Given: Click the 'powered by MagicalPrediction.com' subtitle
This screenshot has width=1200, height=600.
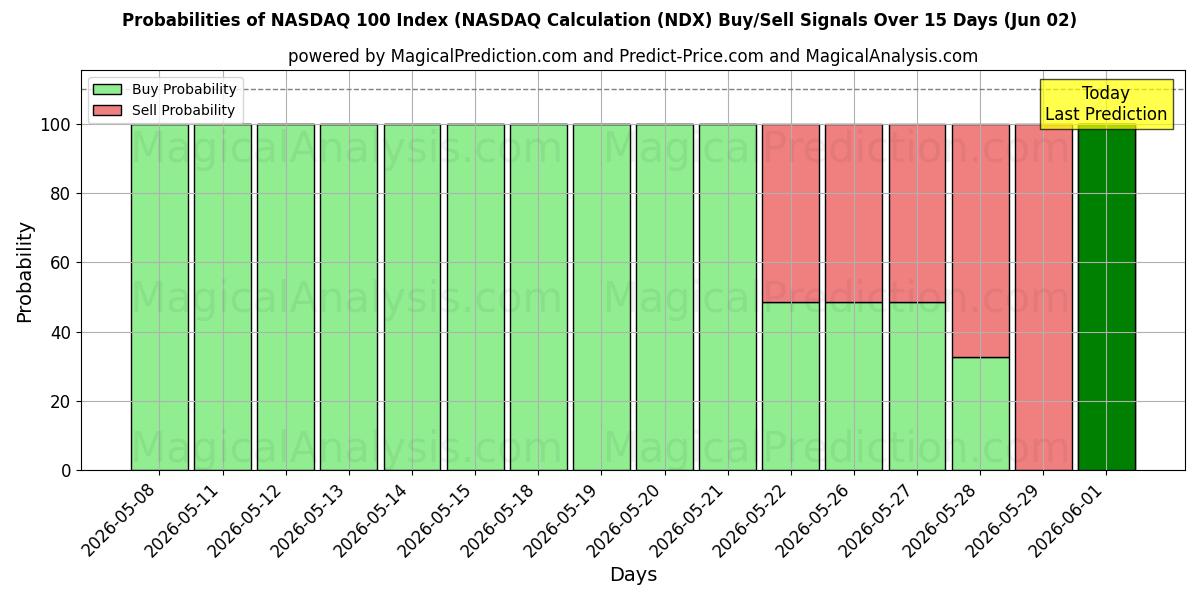Looking at the screenshot, I should 633,56.
